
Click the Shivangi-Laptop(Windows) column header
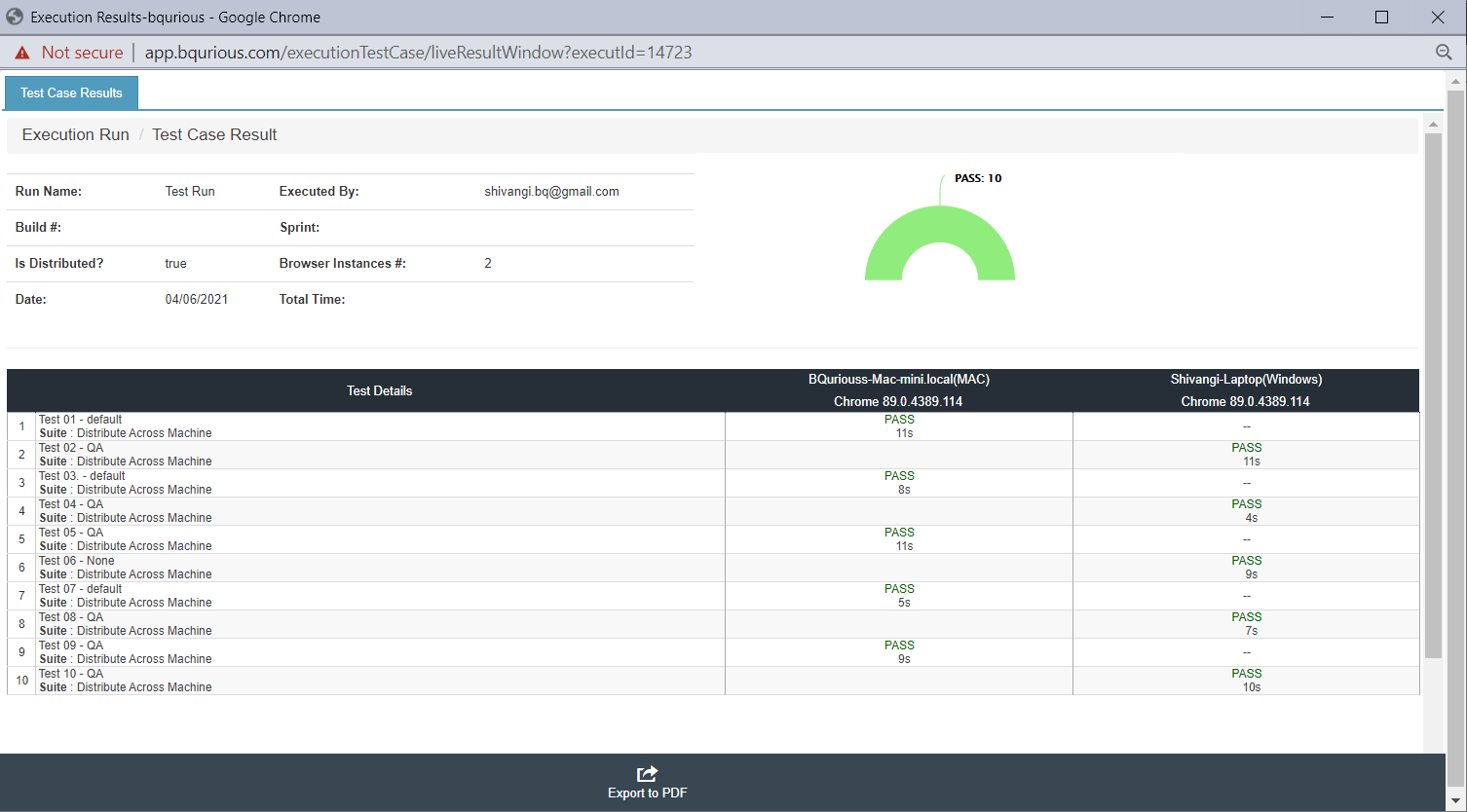[x=1246, y=380]
